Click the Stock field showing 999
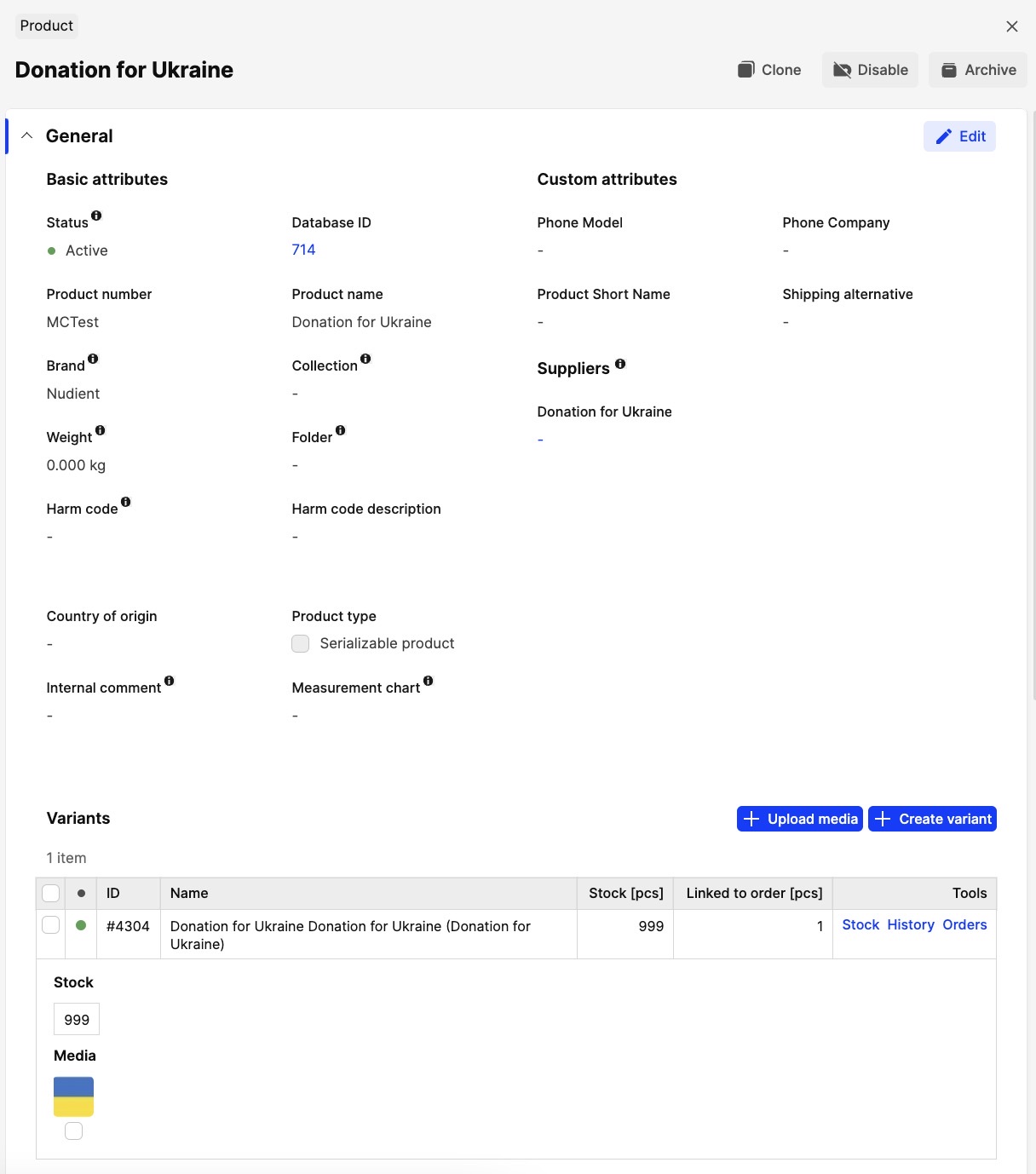The height and width of the screenshot is (1174, 1036). [x=77, y=1019]
